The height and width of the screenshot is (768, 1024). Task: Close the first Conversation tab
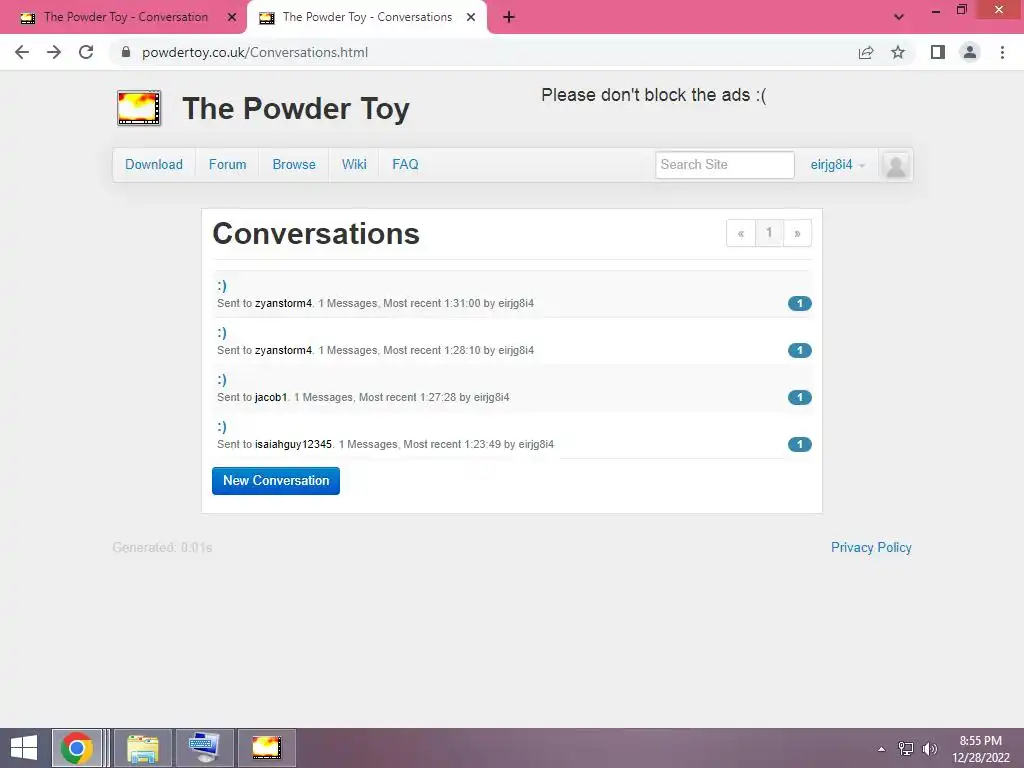click(x=232, y=18)
